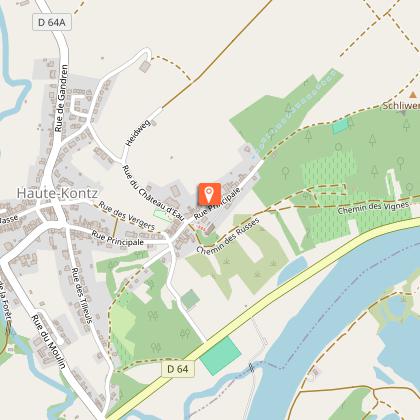Click the dark green square near the white track
Viewport: 420px width, 420px height.
click(190, 299)
